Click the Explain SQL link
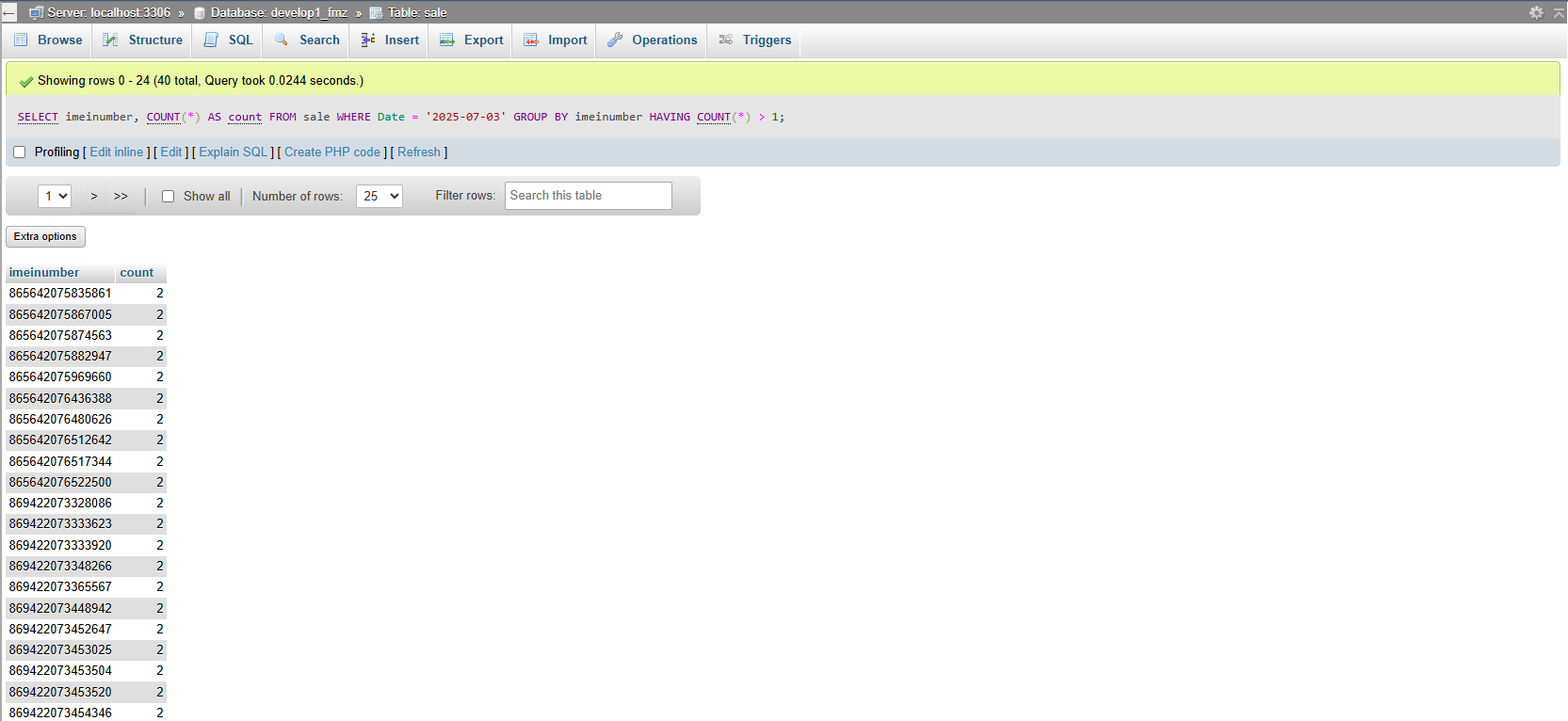1568x721 pixels. coord(234,152)
